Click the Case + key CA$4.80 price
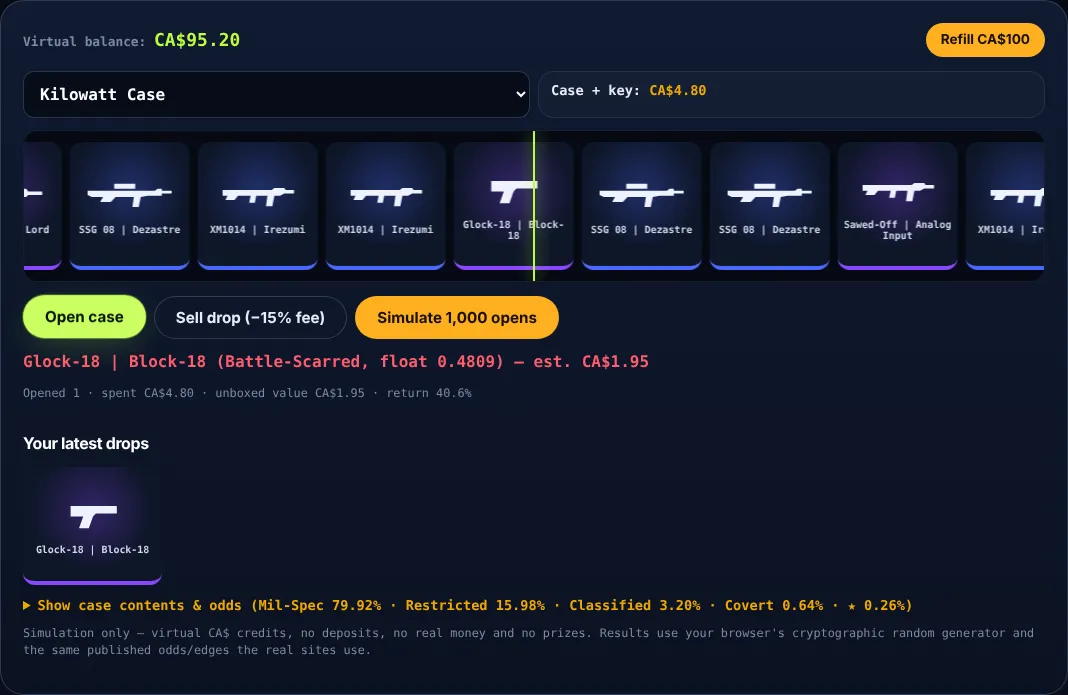The width and height of the screenshot is (1068, 695). pos(677,91)
